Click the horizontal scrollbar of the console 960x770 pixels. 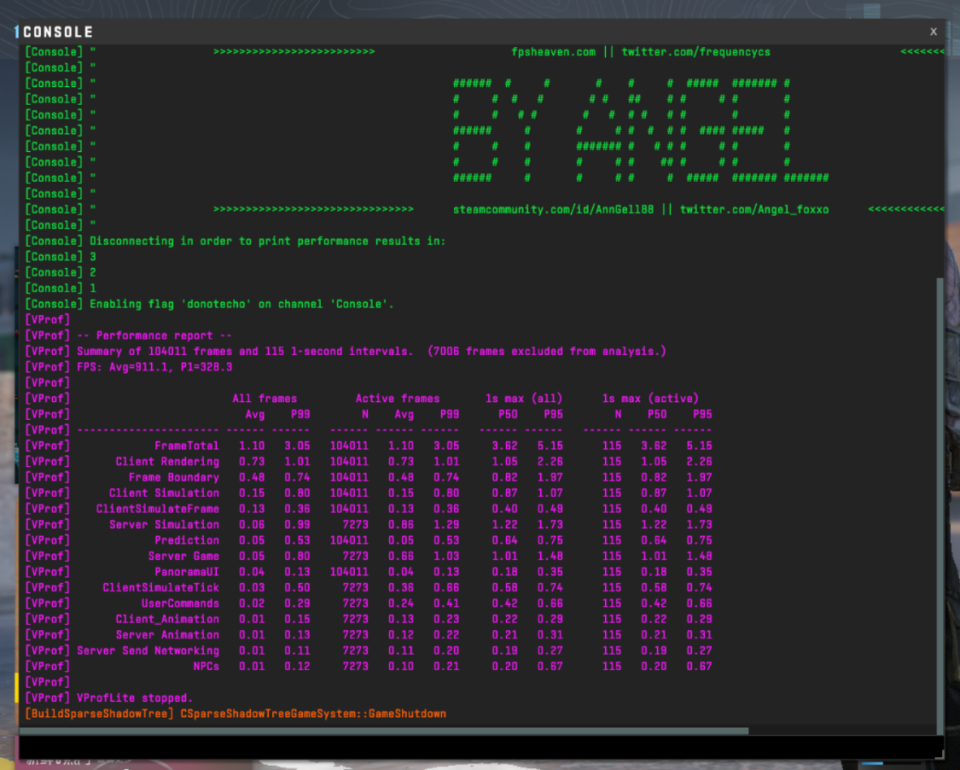pos(384,731)
